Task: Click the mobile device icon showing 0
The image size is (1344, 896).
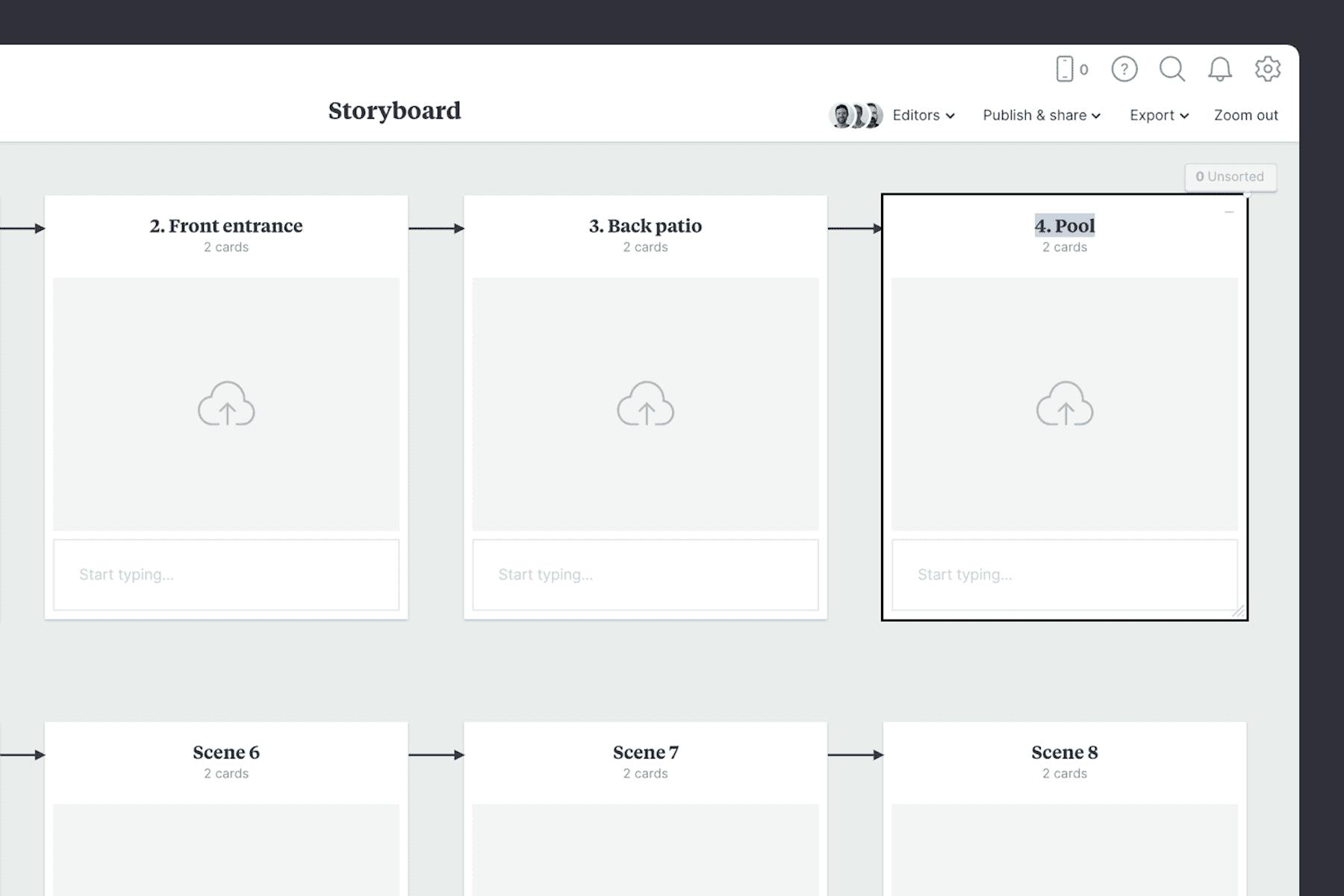Action: coord(1068,69)
